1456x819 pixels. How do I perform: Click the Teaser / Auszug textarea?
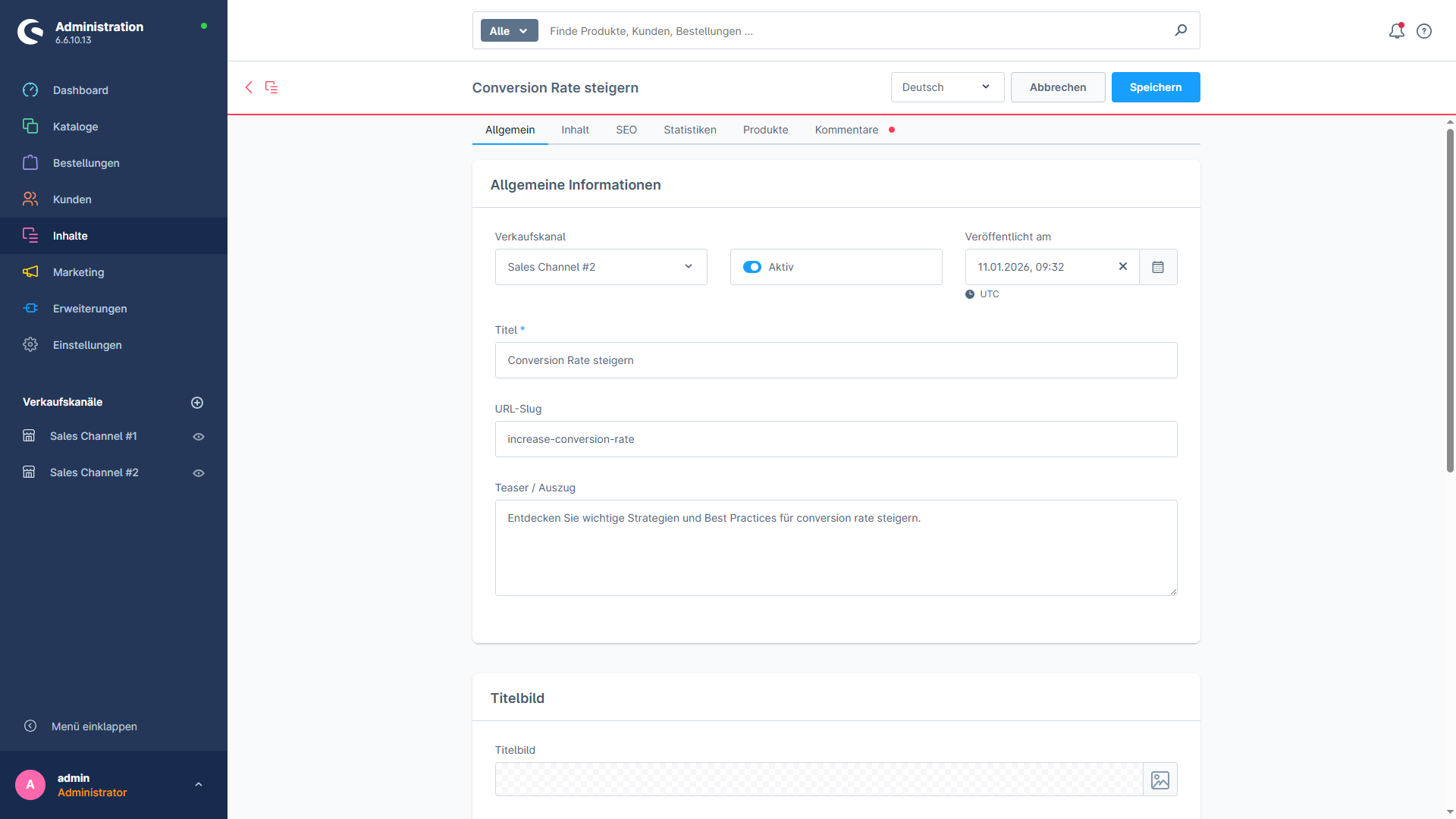[836, 548]
